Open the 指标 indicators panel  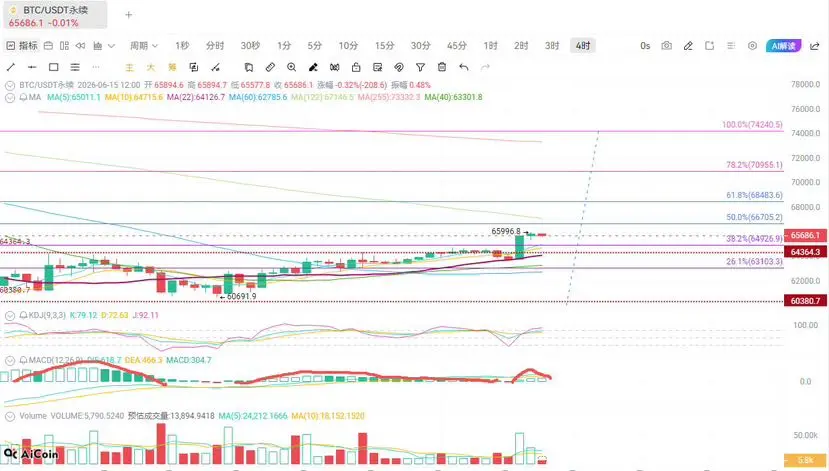[22, 46]
